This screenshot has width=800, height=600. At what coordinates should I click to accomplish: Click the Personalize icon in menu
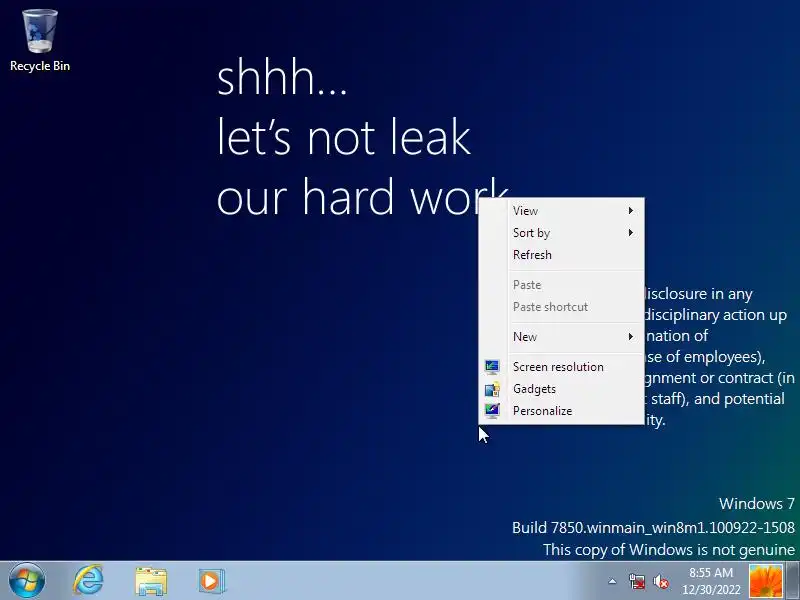click(492, 411)
